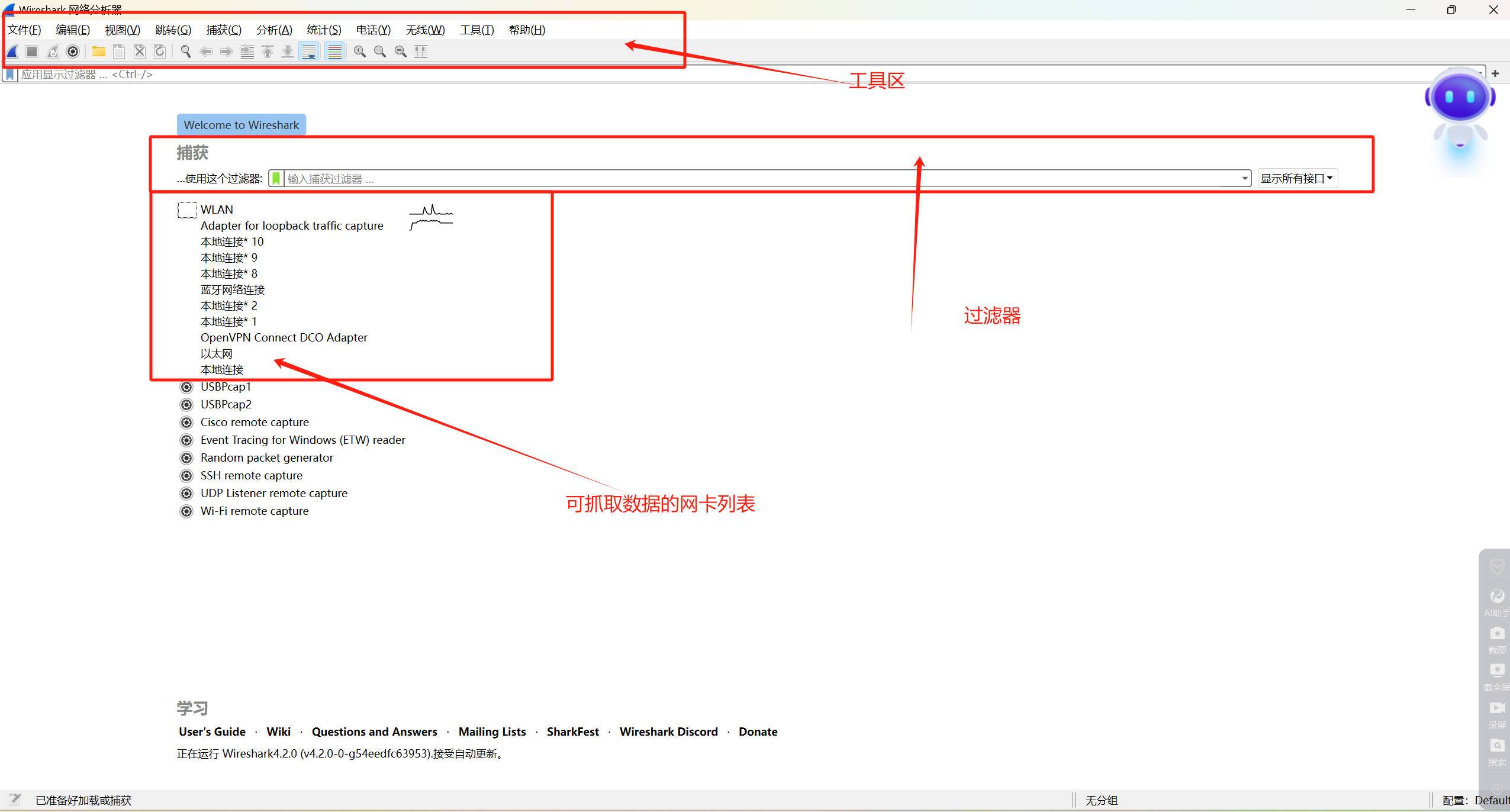
Task: Open 电话(Y) menu
Action: pyautogui.click(x=374, y=30)
